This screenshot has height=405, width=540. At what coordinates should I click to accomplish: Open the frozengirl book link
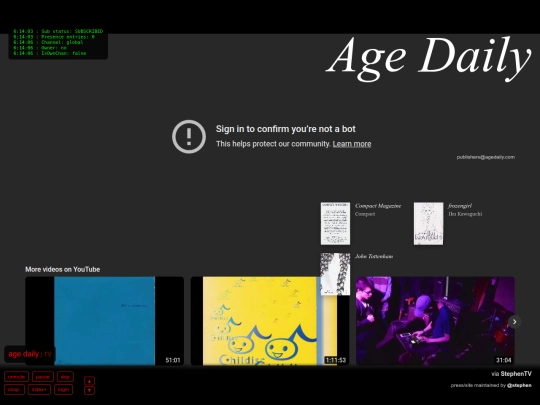coord(460,206)
